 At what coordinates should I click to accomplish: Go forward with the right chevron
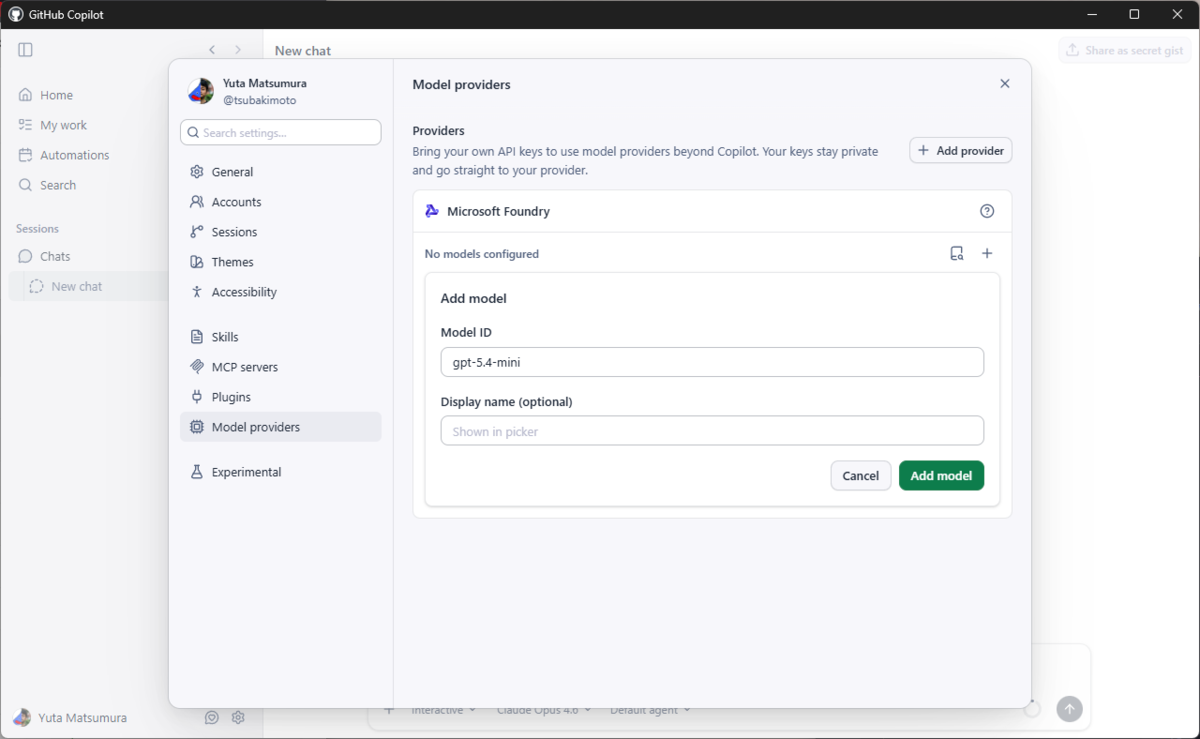(x=238, y=50)
